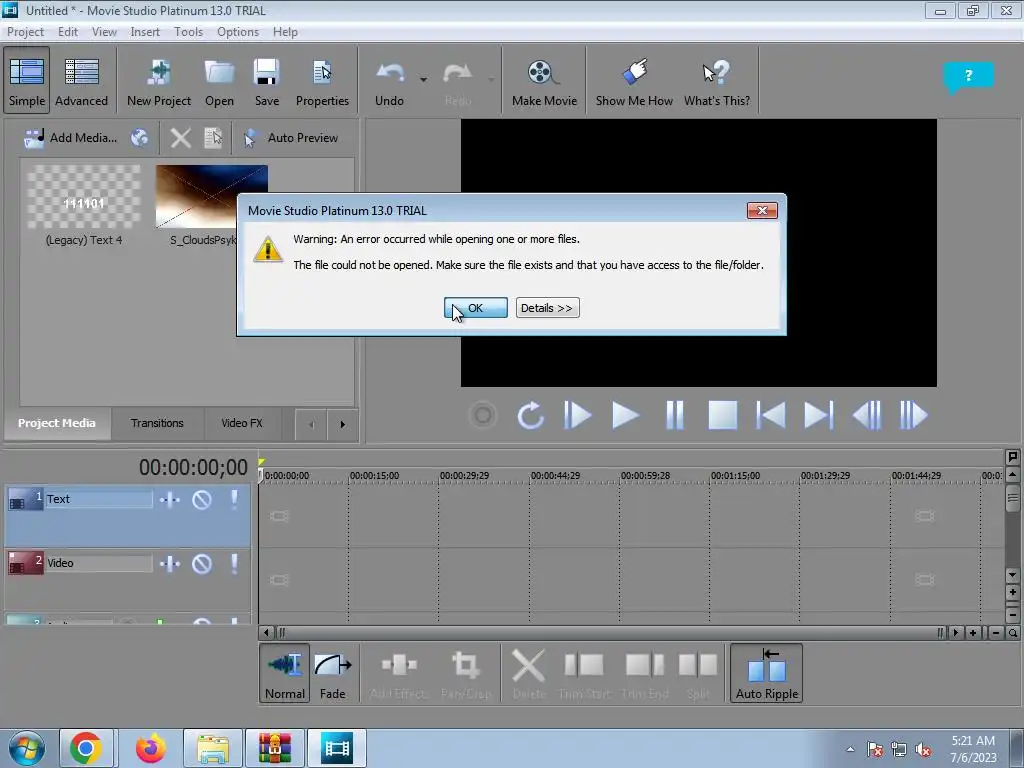The height and width of the screenshot is (768, 1024).
Task: Click the yellow timeline cursor marker
Action: pos(261,462)
